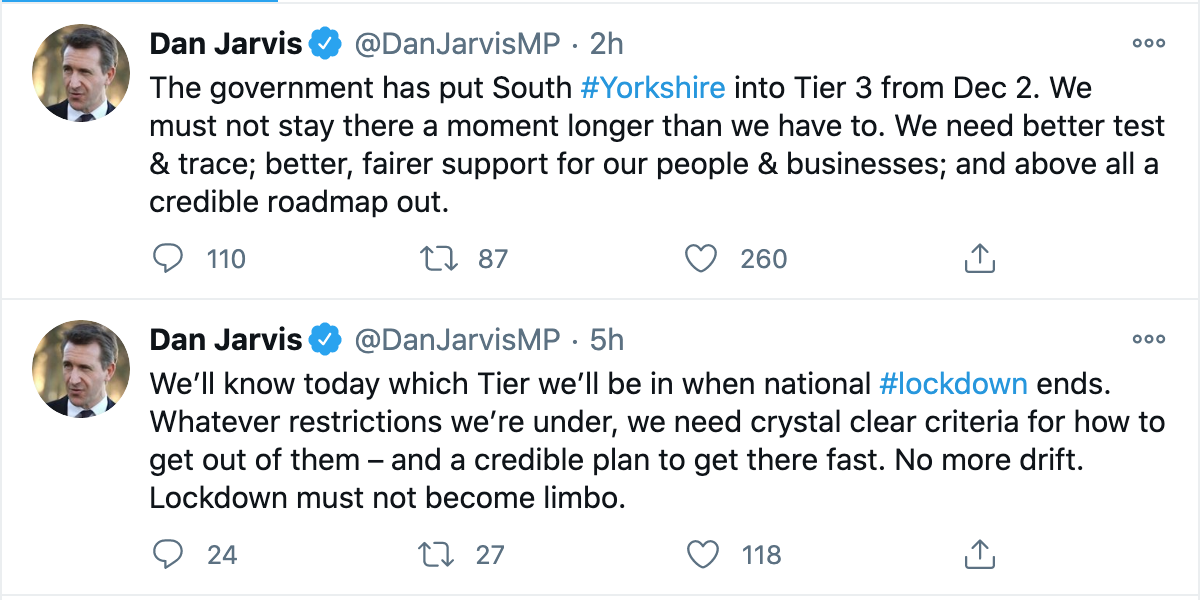Click the verified badge on the first tweet
This screenshot has height=600, width=1202.
324,44
